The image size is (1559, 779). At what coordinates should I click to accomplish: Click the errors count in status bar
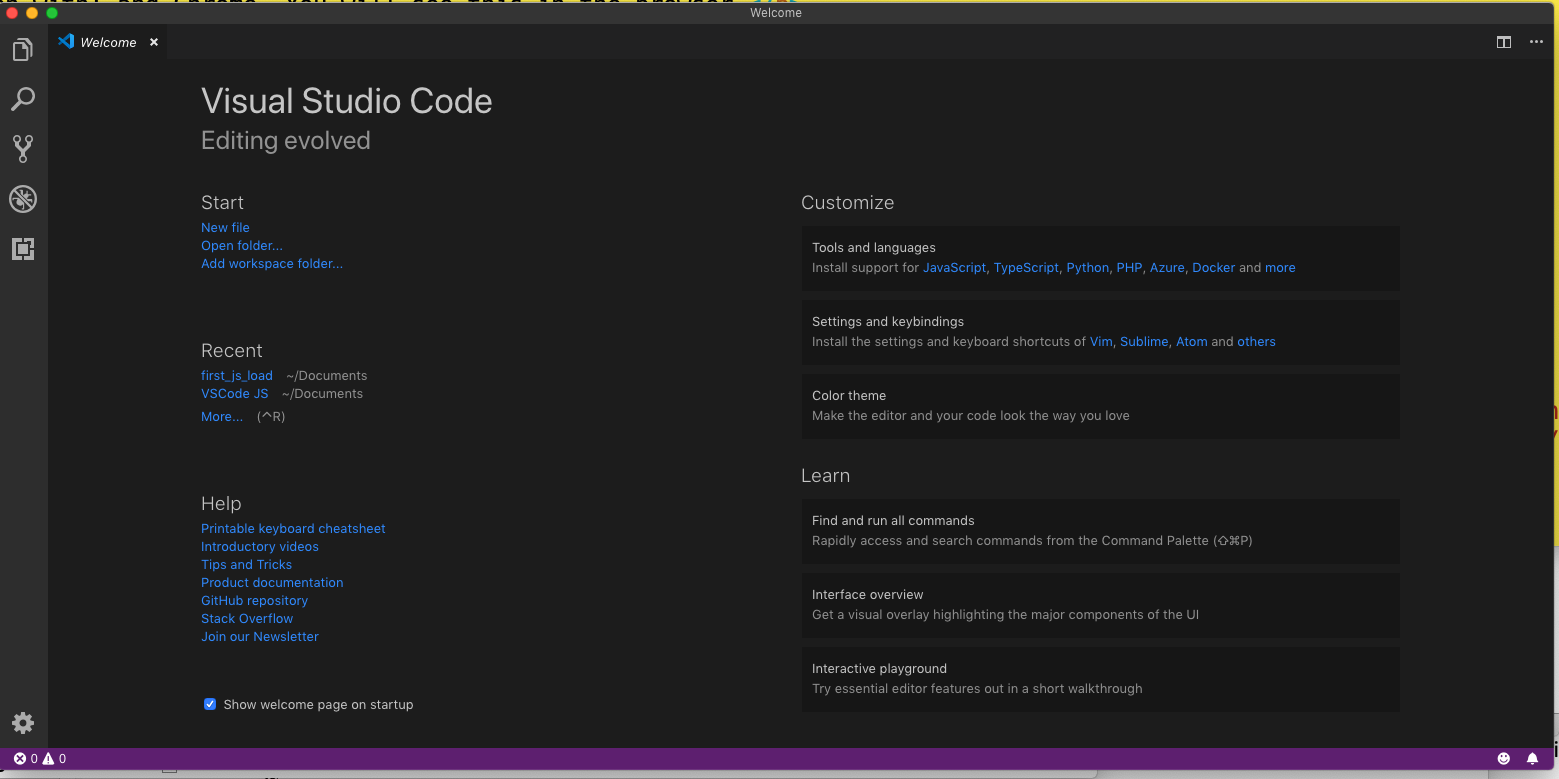(x=26, y=759)
